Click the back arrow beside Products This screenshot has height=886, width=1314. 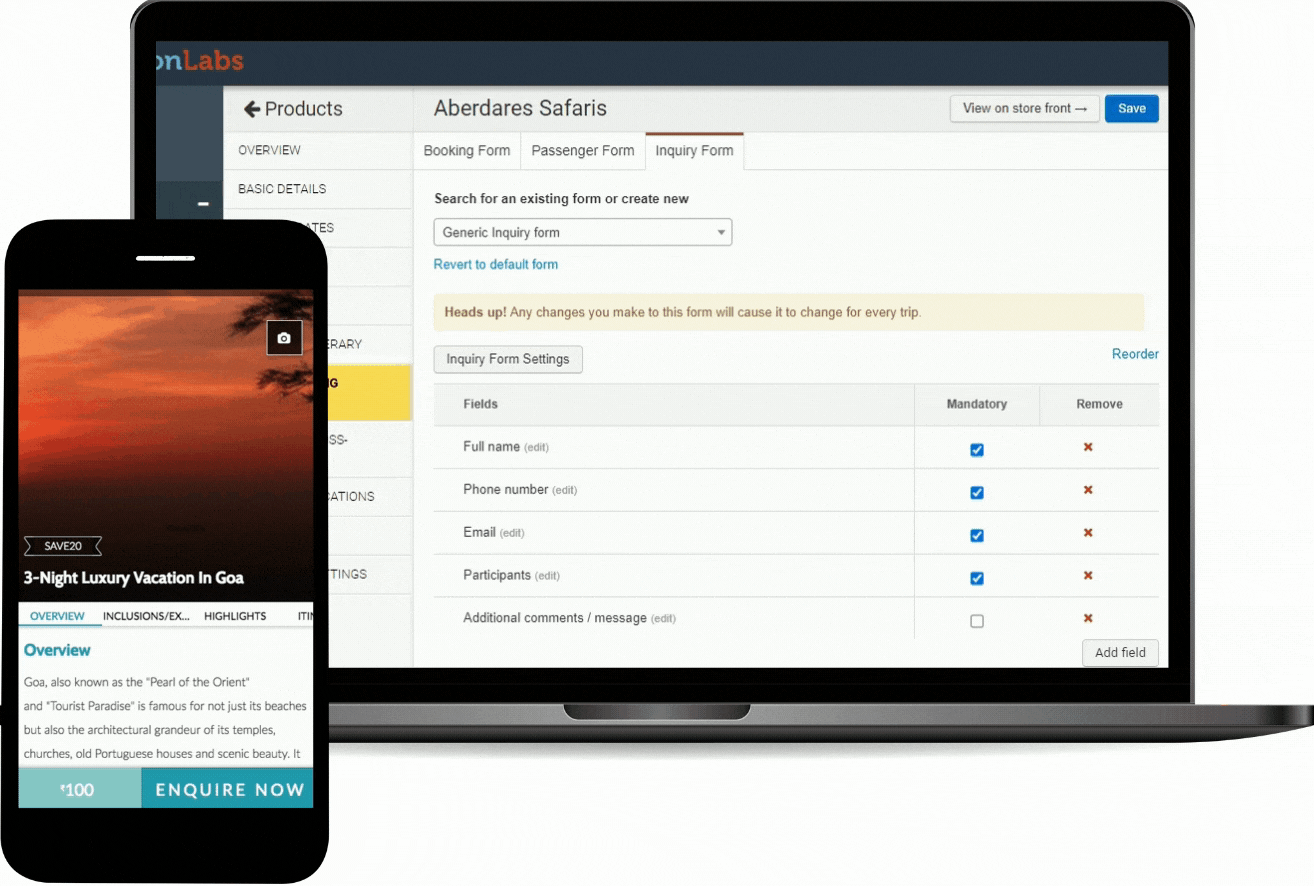251,109
